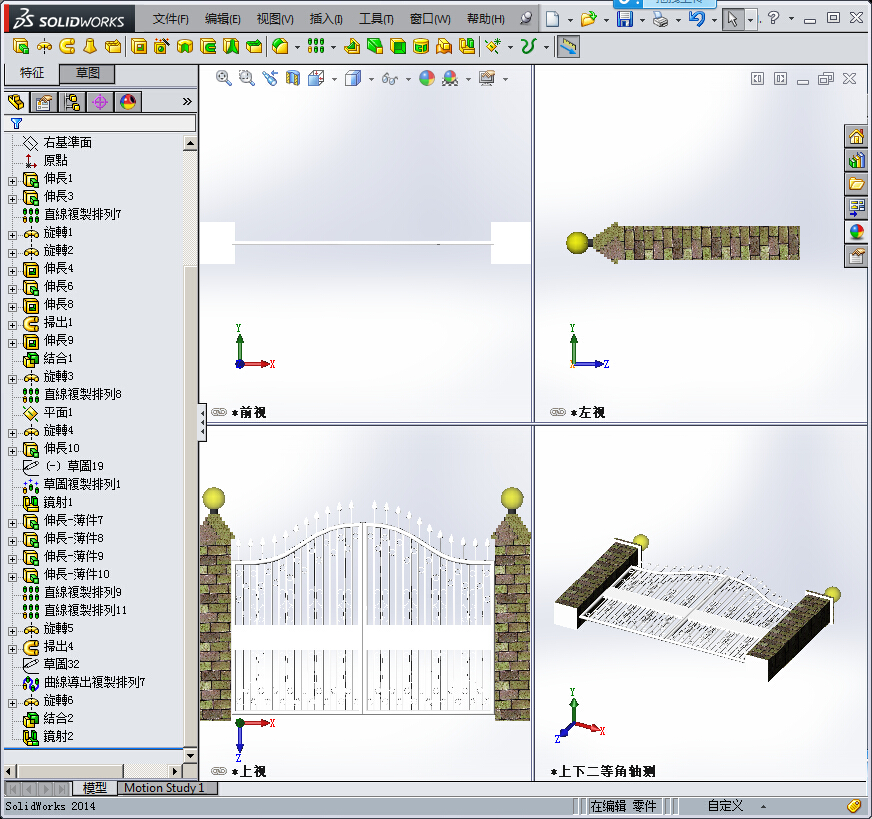Toggle Hide/Show Items with the eyeglasses icon
The width and height of the screenshot is (872, 819).
click(390, 79)
